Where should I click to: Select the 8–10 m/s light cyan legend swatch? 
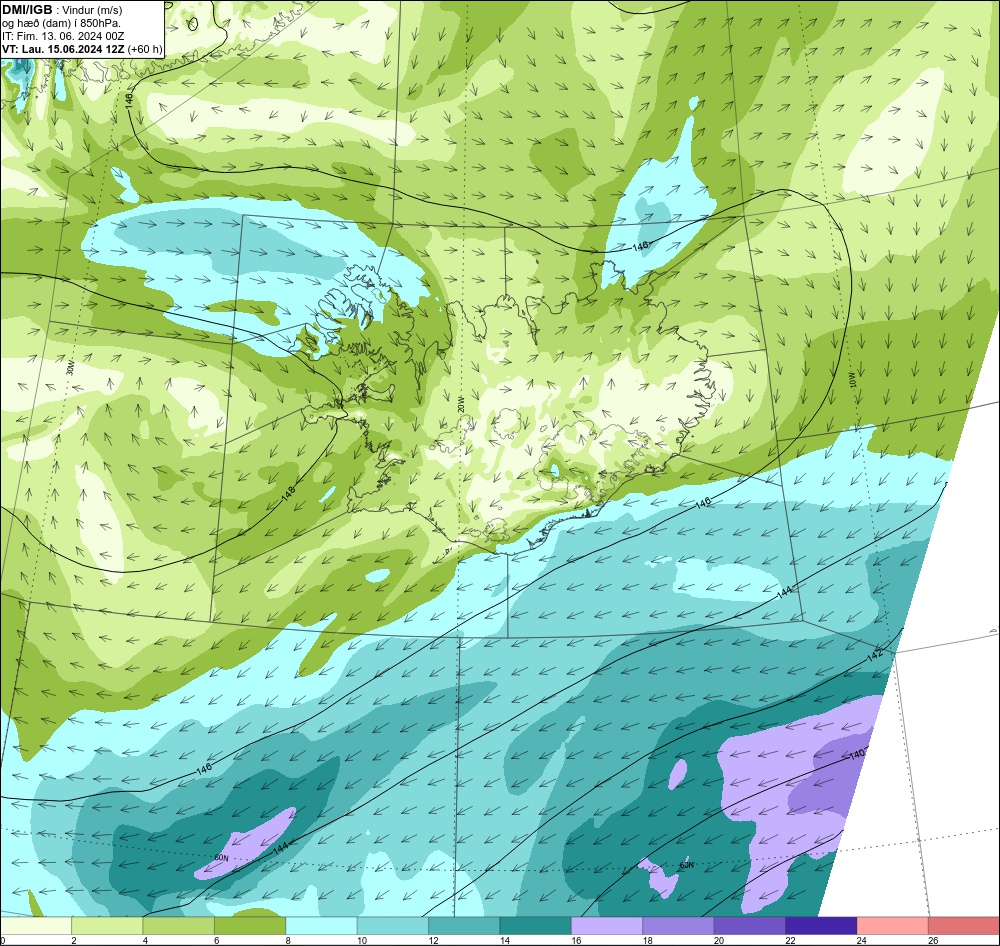321,926
